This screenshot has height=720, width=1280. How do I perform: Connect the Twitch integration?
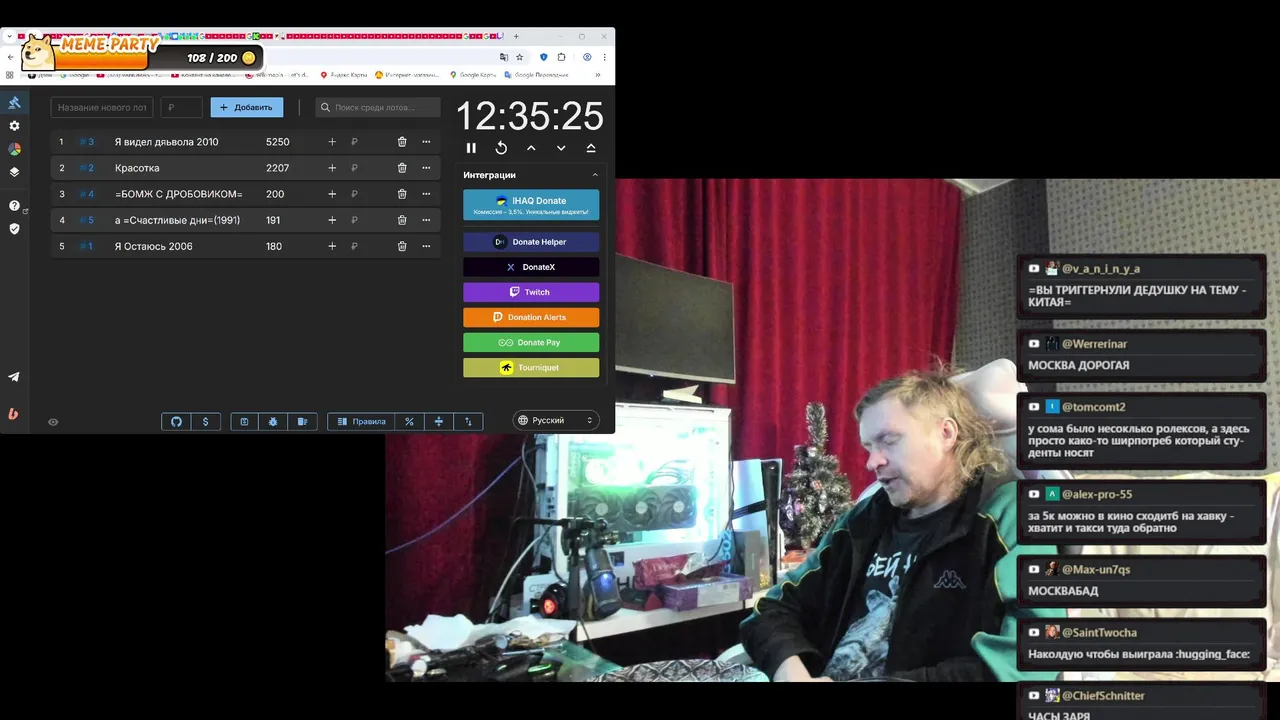point(531,292)
